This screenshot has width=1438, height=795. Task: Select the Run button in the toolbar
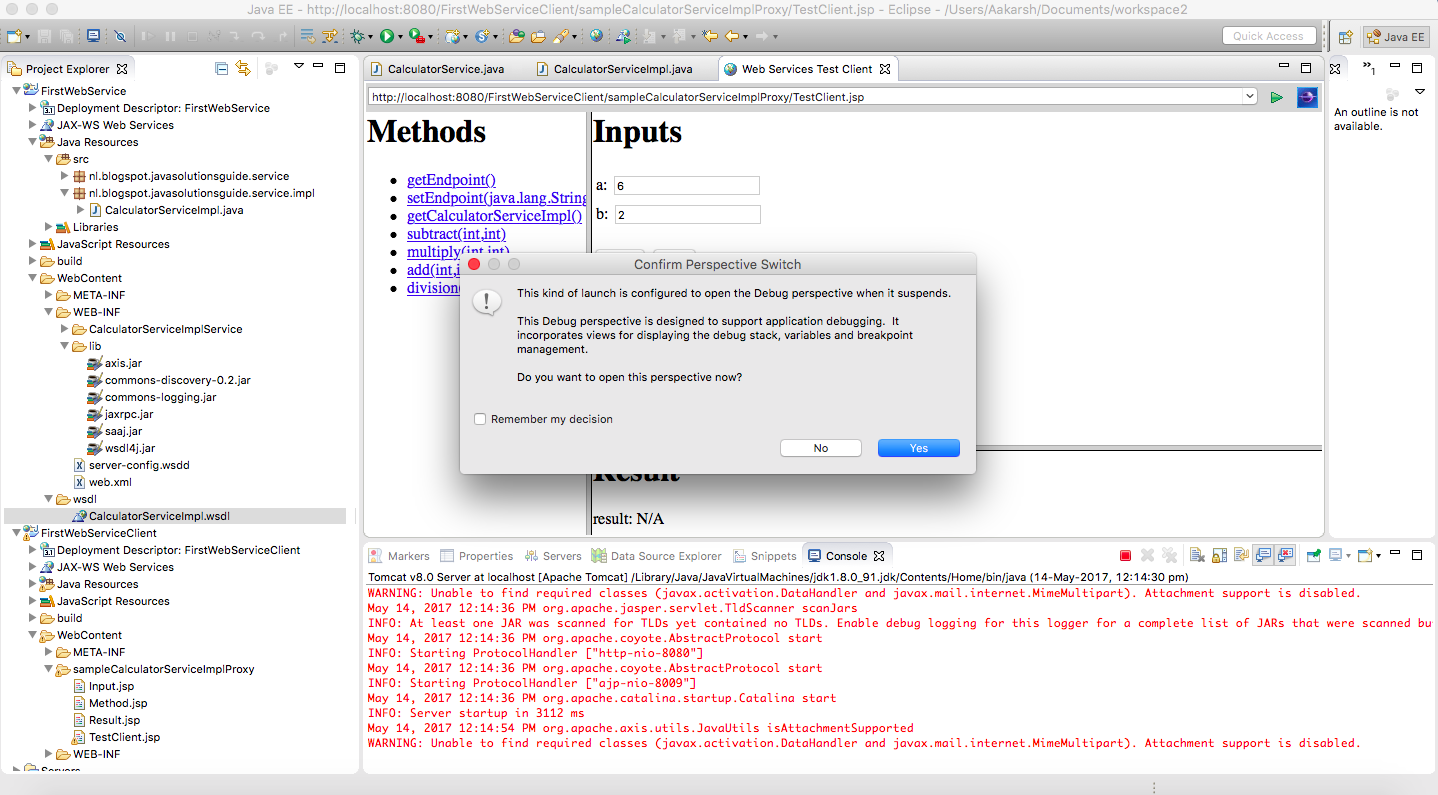click(x=389, y=36)
